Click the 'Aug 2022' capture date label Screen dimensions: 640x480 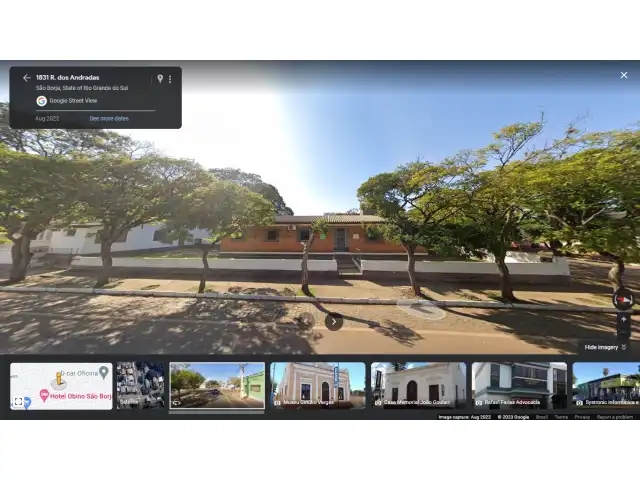[47, 119]
